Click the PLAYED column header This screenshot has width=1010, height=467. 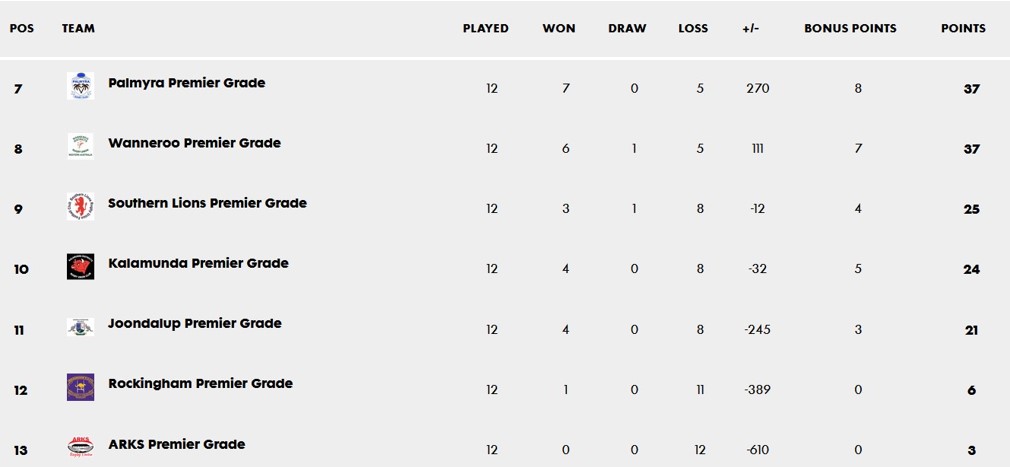click(x=486, y=29)
